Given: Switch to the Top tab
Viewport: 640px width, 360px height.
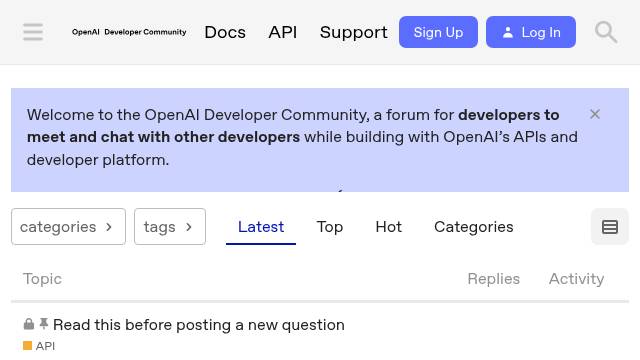Looking at the screenshot, I should point(329,227).
